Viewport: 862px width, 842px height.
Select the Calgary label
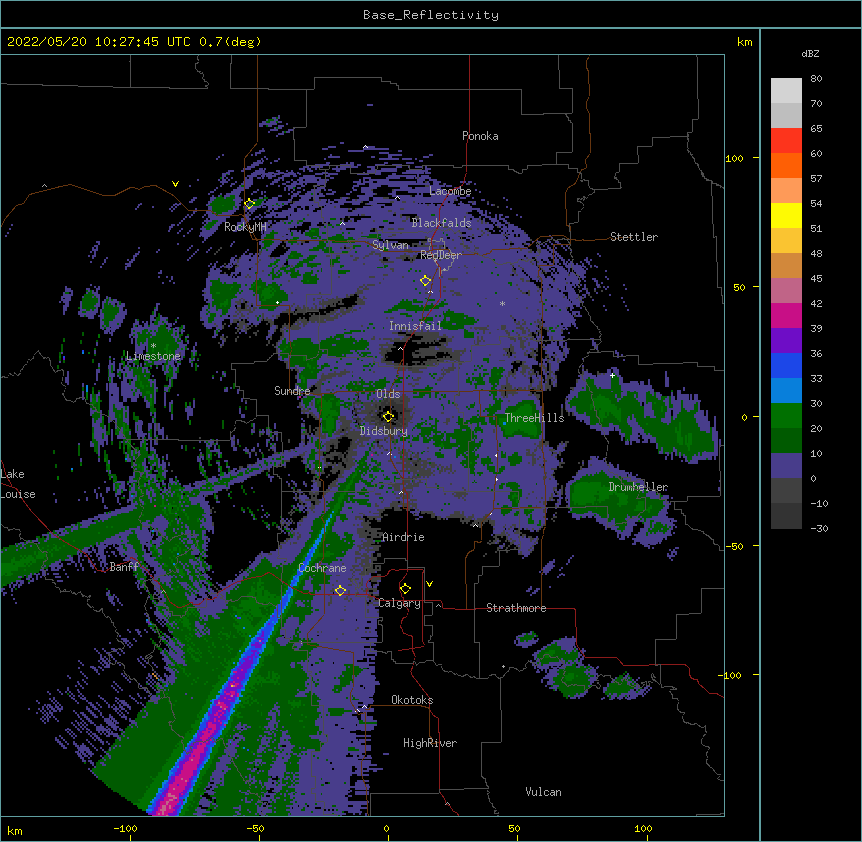pyautogui.click(x=399, y=603)
